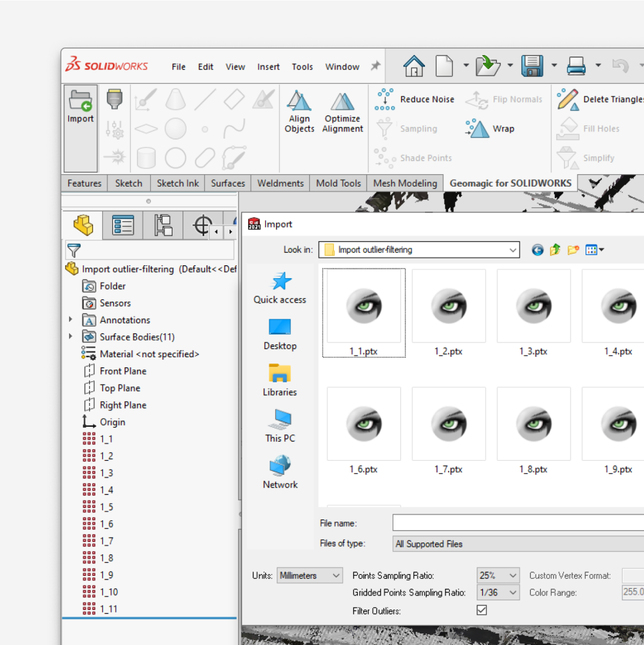Open the ConfigurationManager tab
Screen dimensions: 644x645
(x=163, y=225)
